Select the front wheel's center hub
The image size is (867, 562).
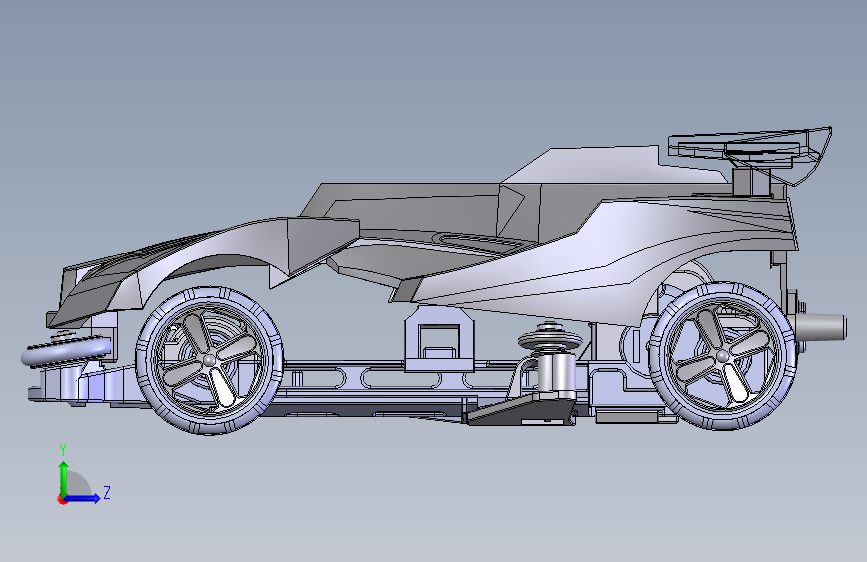(209, 360)
